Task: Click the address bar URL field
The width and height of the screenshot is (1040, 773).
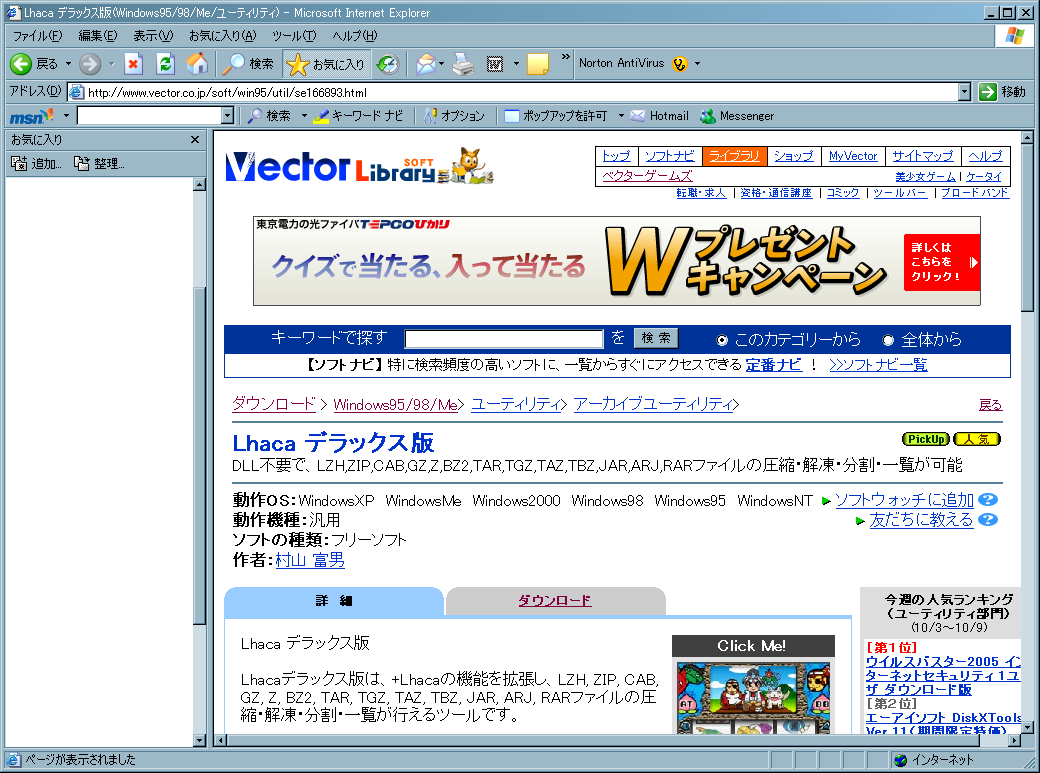Action: point(513,92)
